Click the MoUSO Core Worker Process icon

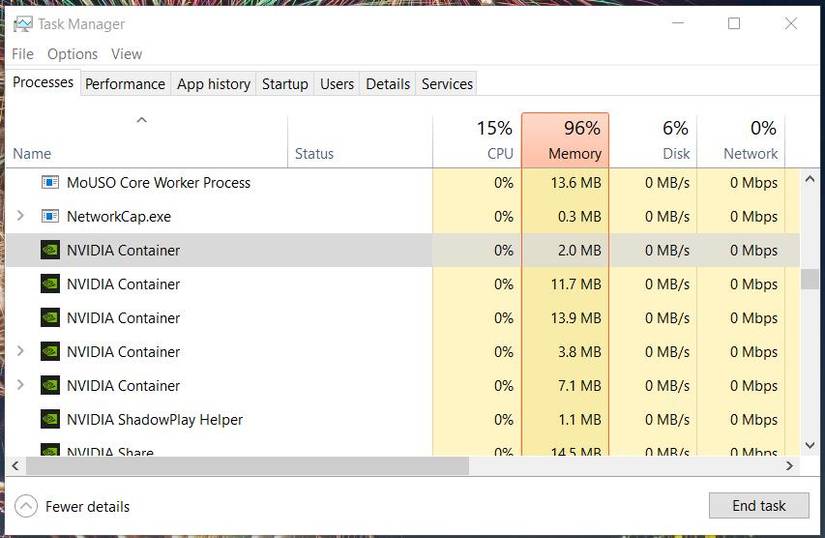point(50,183)
